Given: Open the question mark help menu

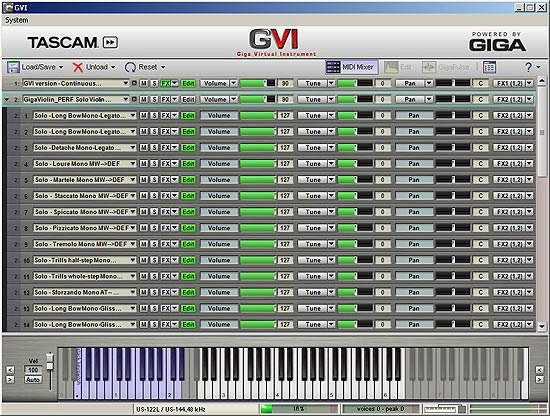Looking at the screenshot, I should pyautogui.click(x=532, y=67).
